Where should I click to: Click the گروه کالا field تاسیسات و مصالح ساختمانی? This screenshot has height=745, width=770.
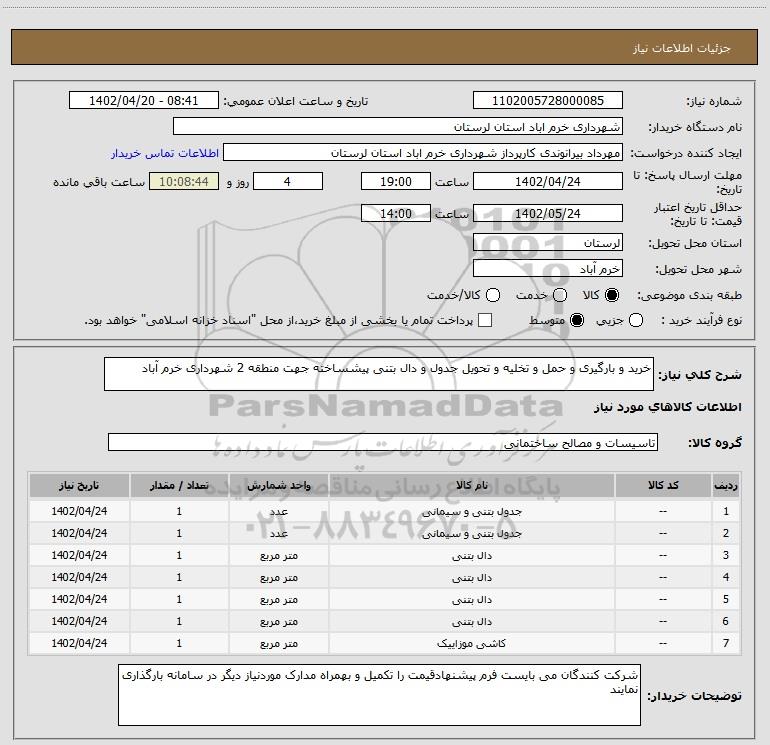tap(383, 442)
